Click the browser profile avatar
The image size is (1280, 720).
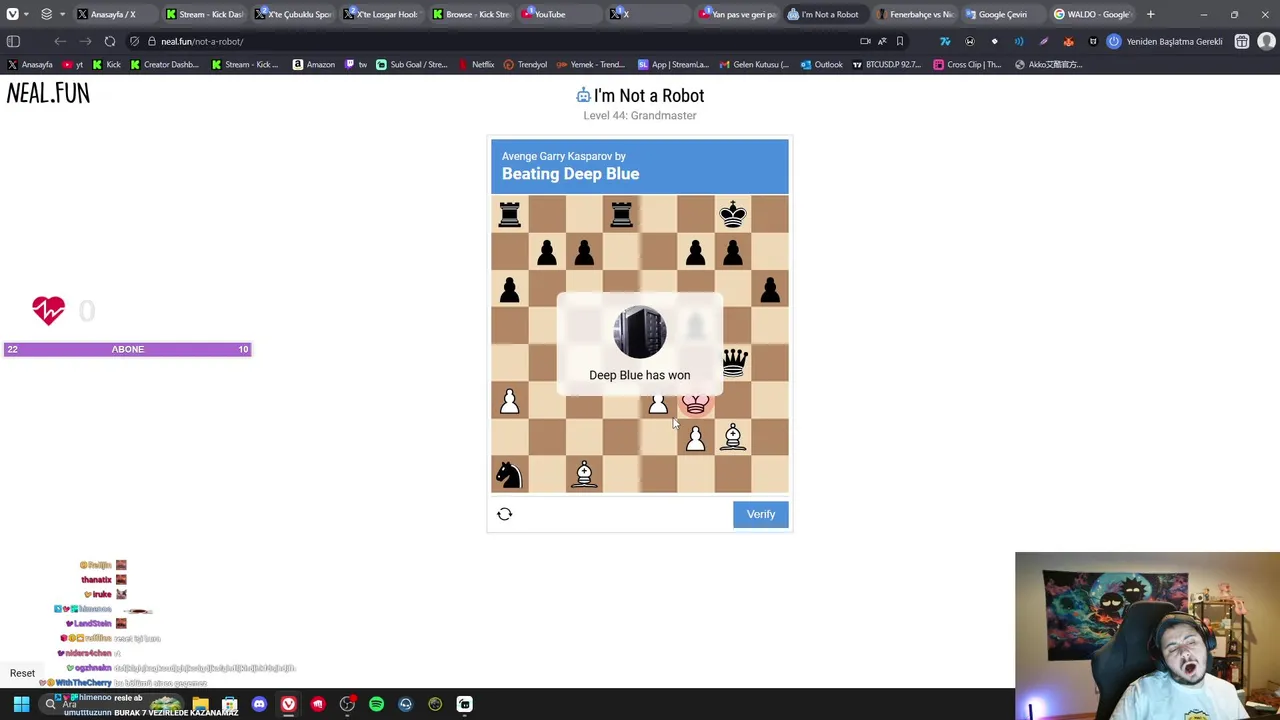1266,41
